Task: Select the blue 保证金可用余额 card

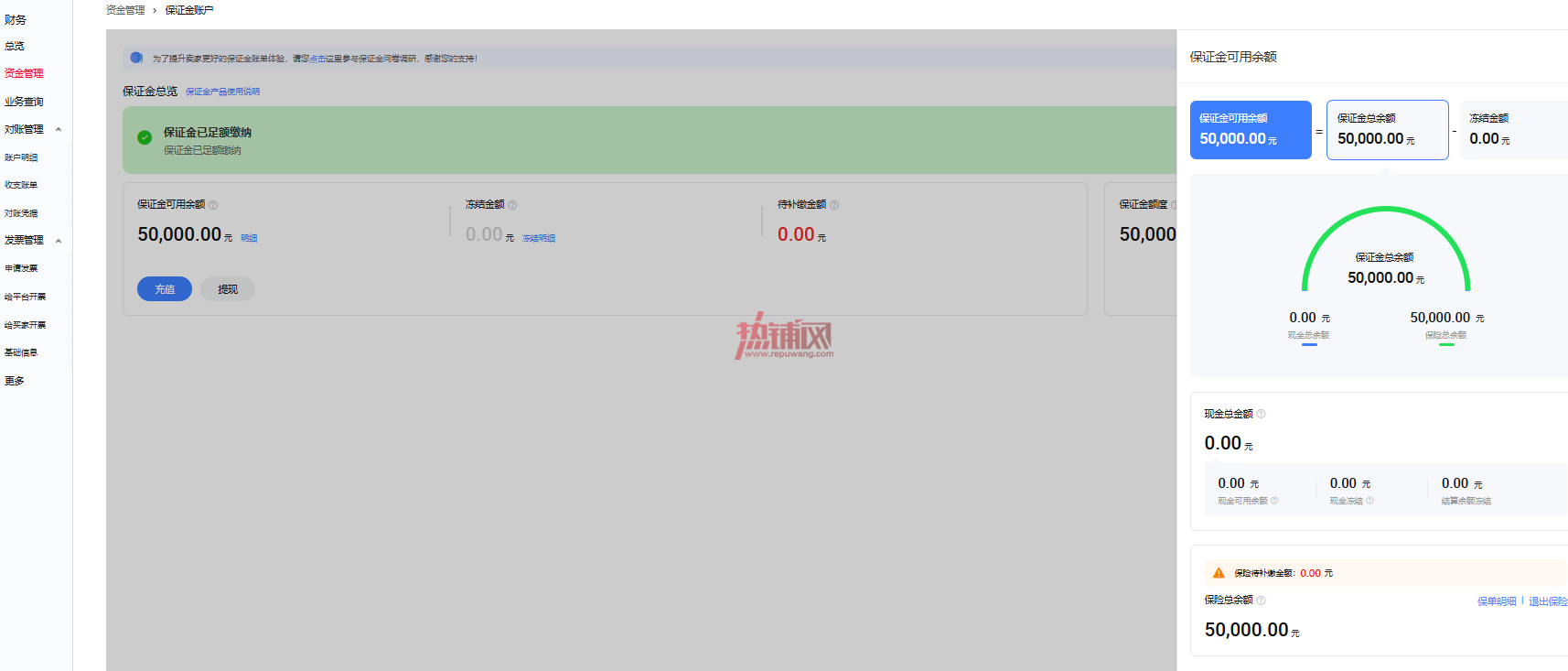Action: coord(1251,130)
